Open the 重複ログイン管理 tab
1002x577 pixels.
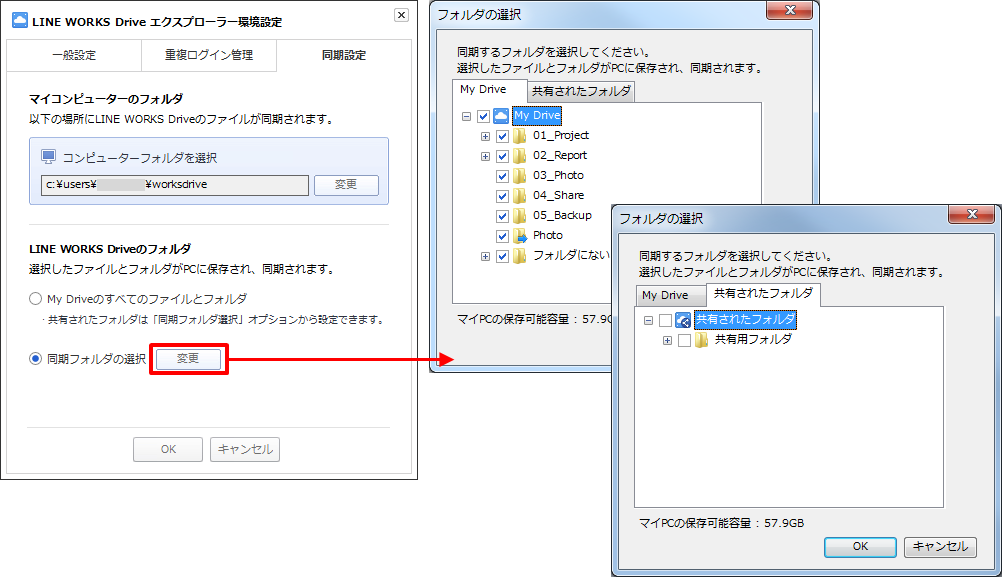click(208, 55)
